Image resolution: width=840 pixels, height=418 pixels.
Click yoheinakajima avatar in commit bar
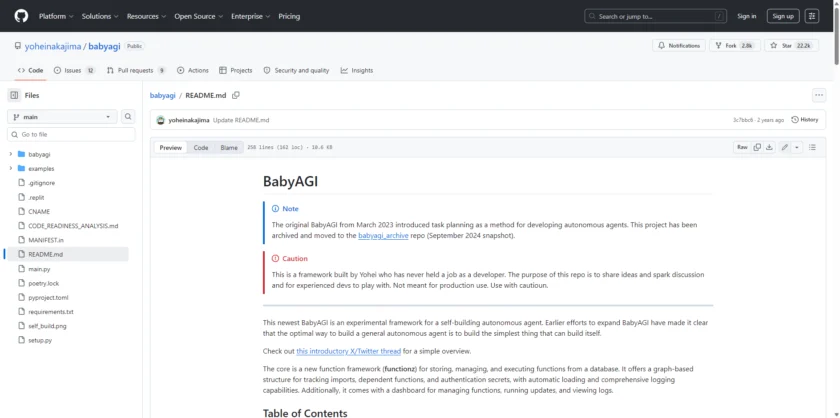(x=160, y=120)
